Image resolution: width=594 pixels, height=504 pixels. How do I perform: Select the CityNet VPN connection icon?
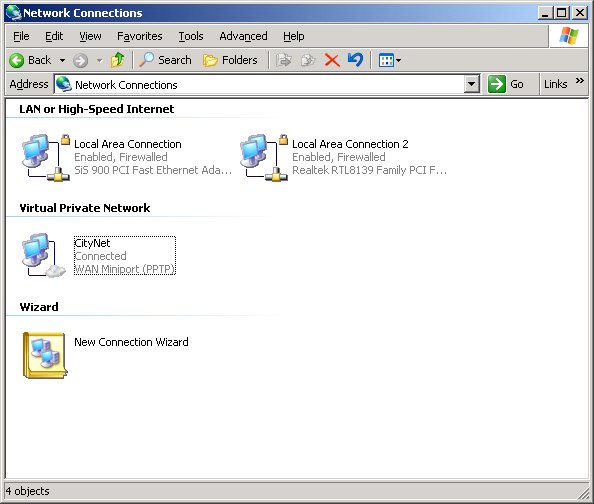pos(44,255)
